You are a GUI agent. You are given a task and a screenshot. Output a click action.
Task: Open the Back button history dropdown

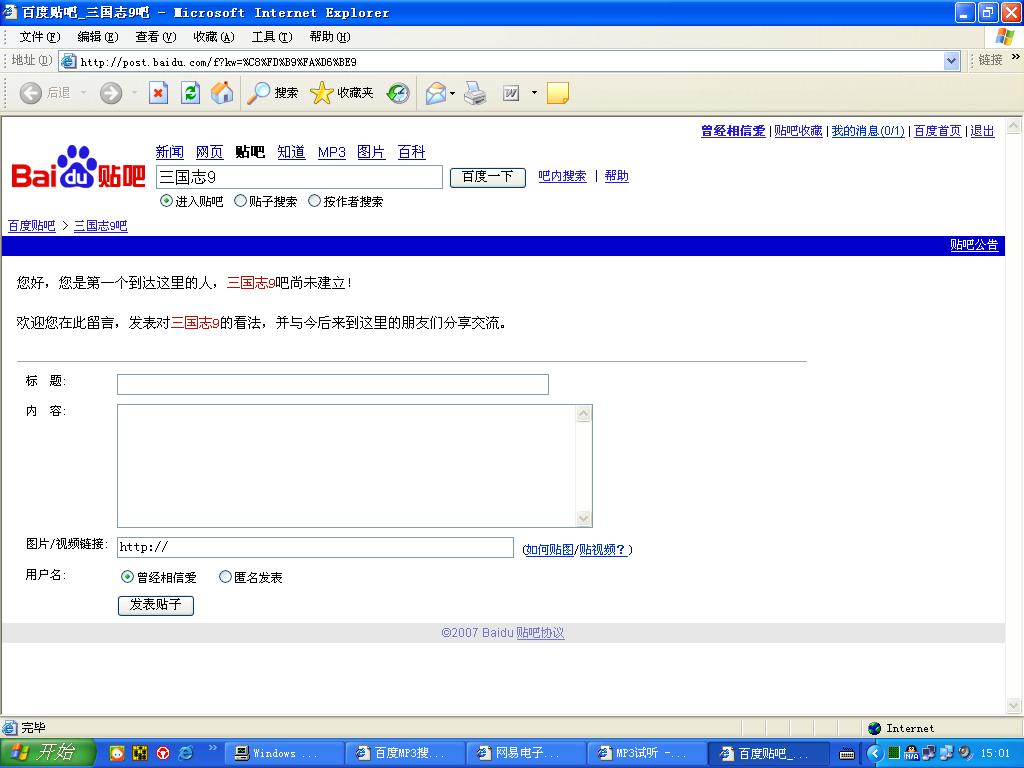(x=84, y=93)
